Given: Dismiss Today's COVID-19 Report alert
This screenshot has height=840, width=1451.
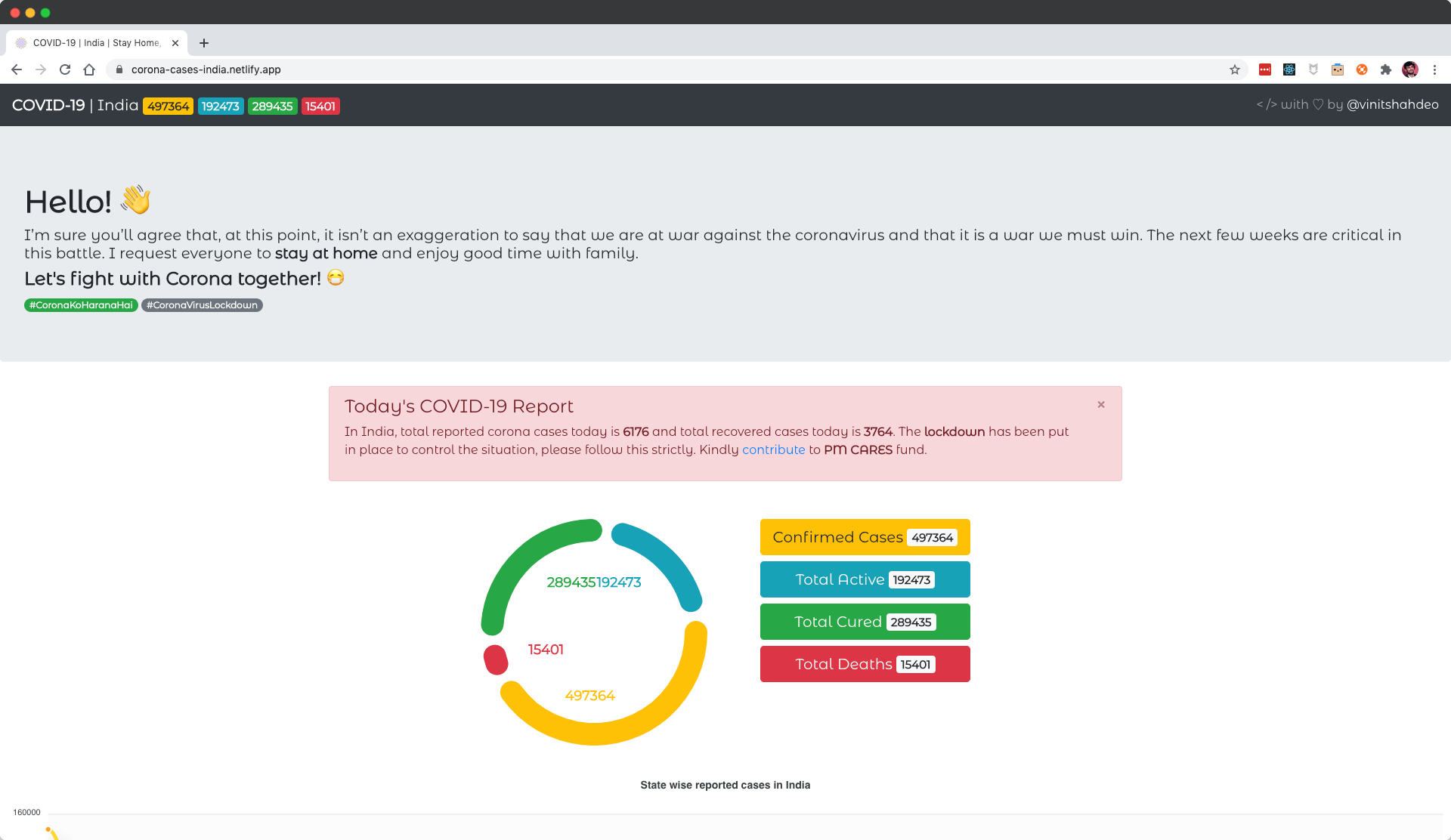Looking at the screenshot, I should (x=1101, y=405).
